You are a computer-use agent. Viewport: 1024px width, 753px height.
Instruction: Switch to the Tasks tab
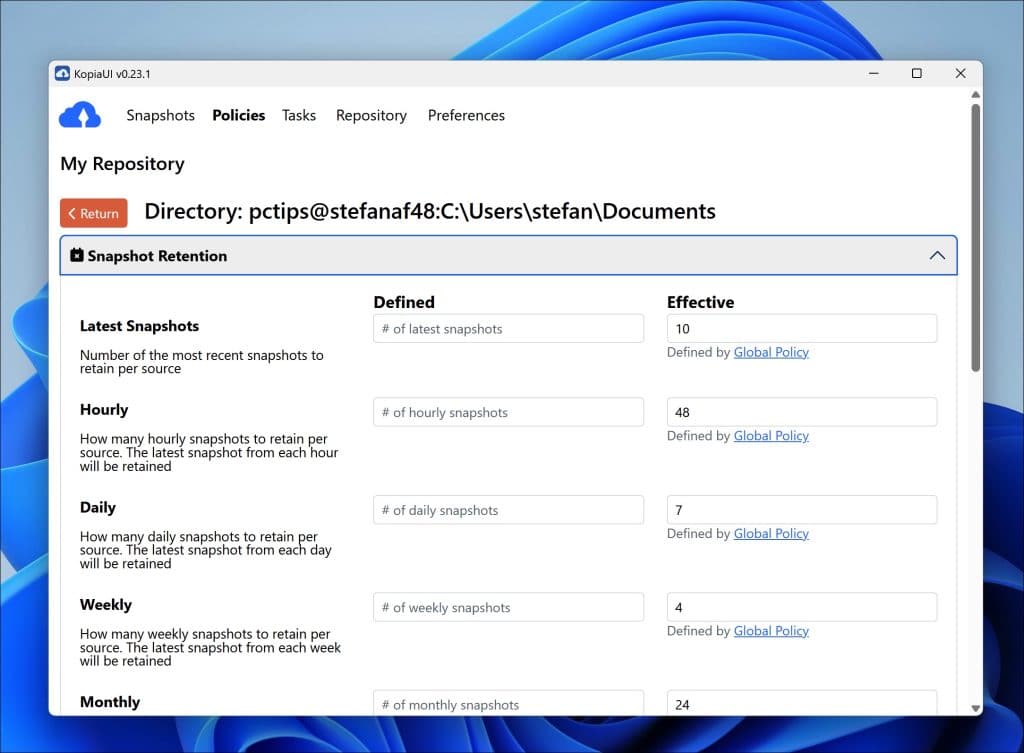pos(299,116)
